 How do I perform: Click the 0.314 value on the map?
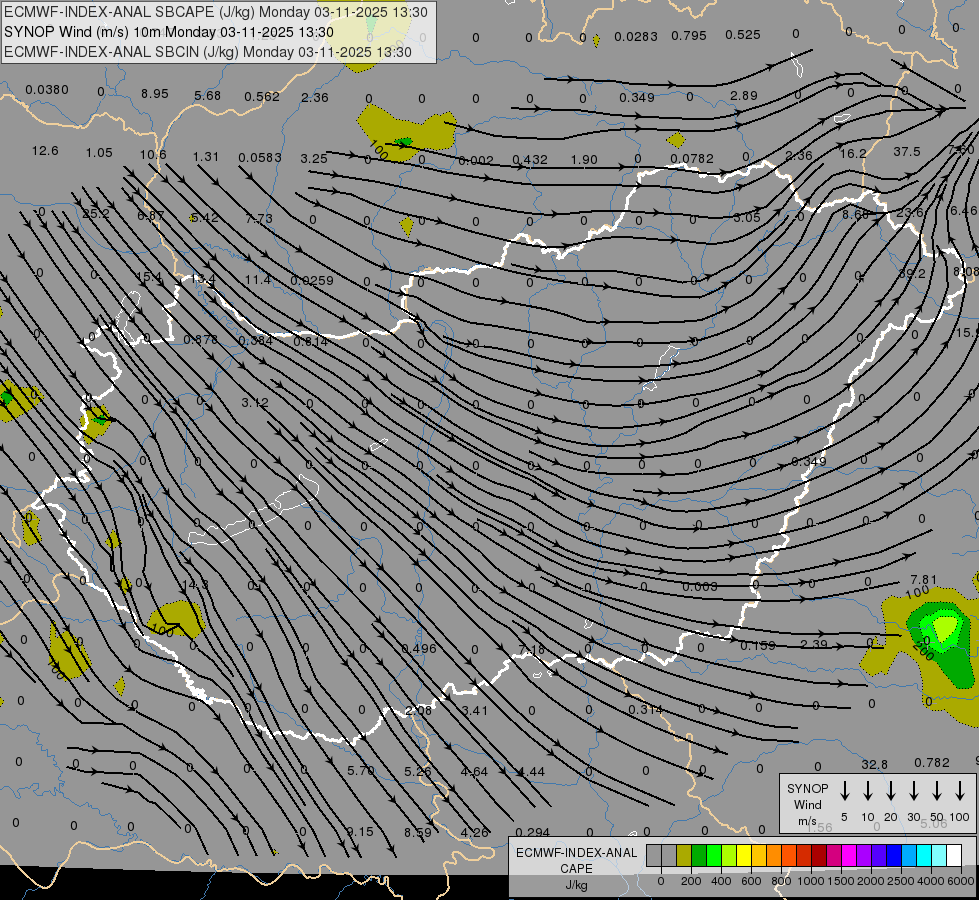click(645, 710)
